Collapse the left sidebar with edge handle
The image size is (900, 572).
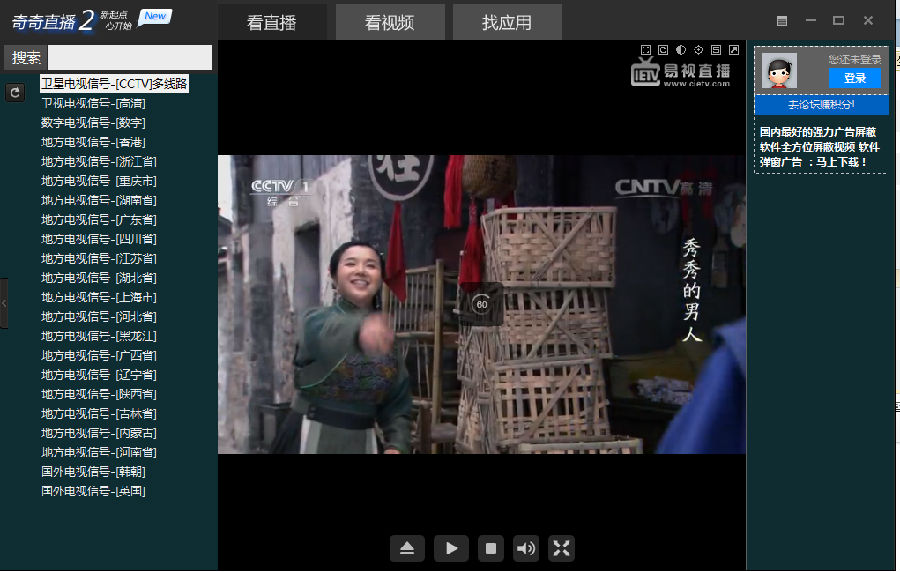(4, 302)
